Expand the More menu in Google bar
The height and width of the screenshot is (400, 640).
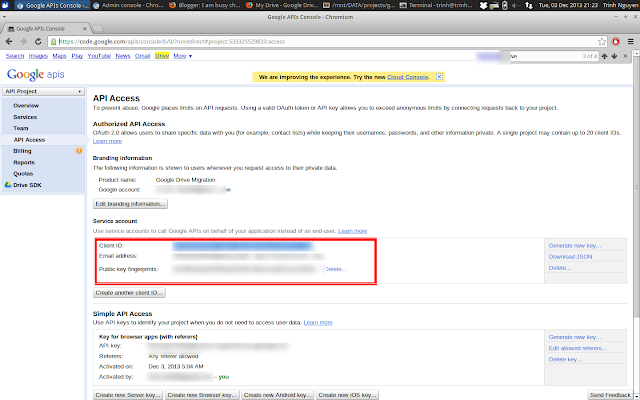[x=182, y=56]
